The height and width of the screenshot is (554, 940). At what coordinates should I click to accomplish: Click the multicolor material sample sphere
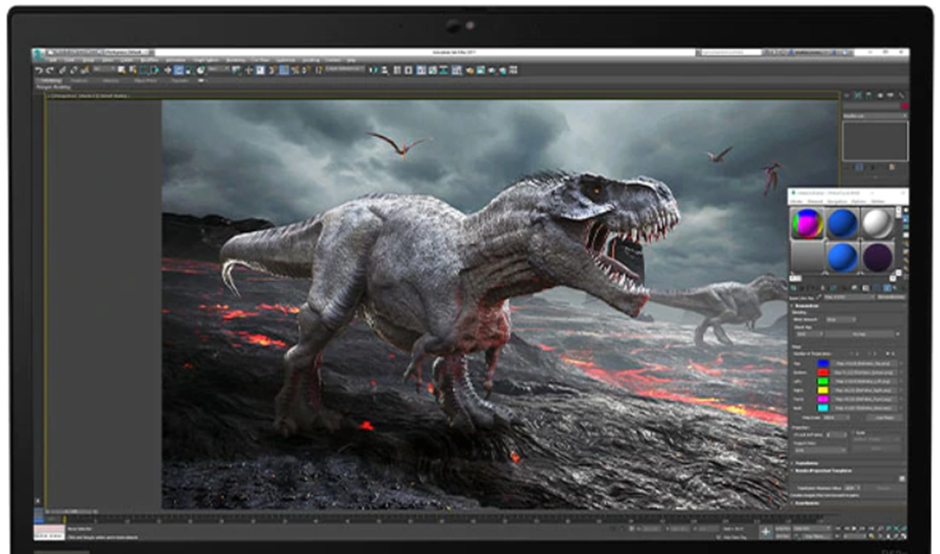(x=807, y=223)
